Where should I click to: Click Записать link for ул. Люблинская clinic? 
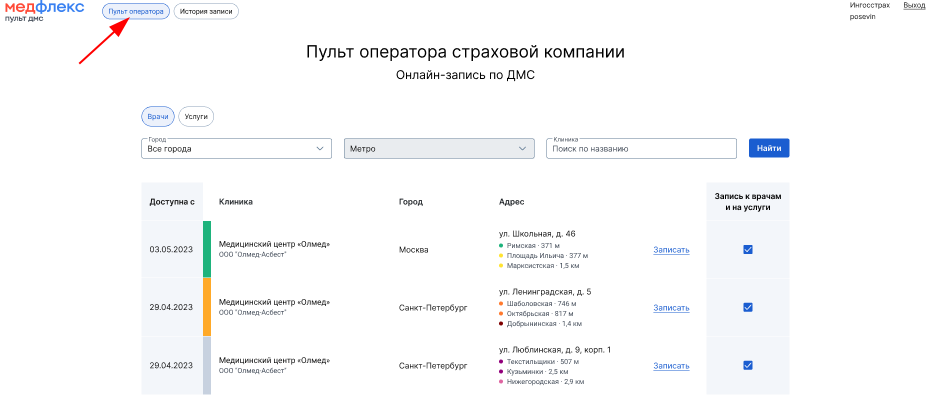[x=671, y=366]
